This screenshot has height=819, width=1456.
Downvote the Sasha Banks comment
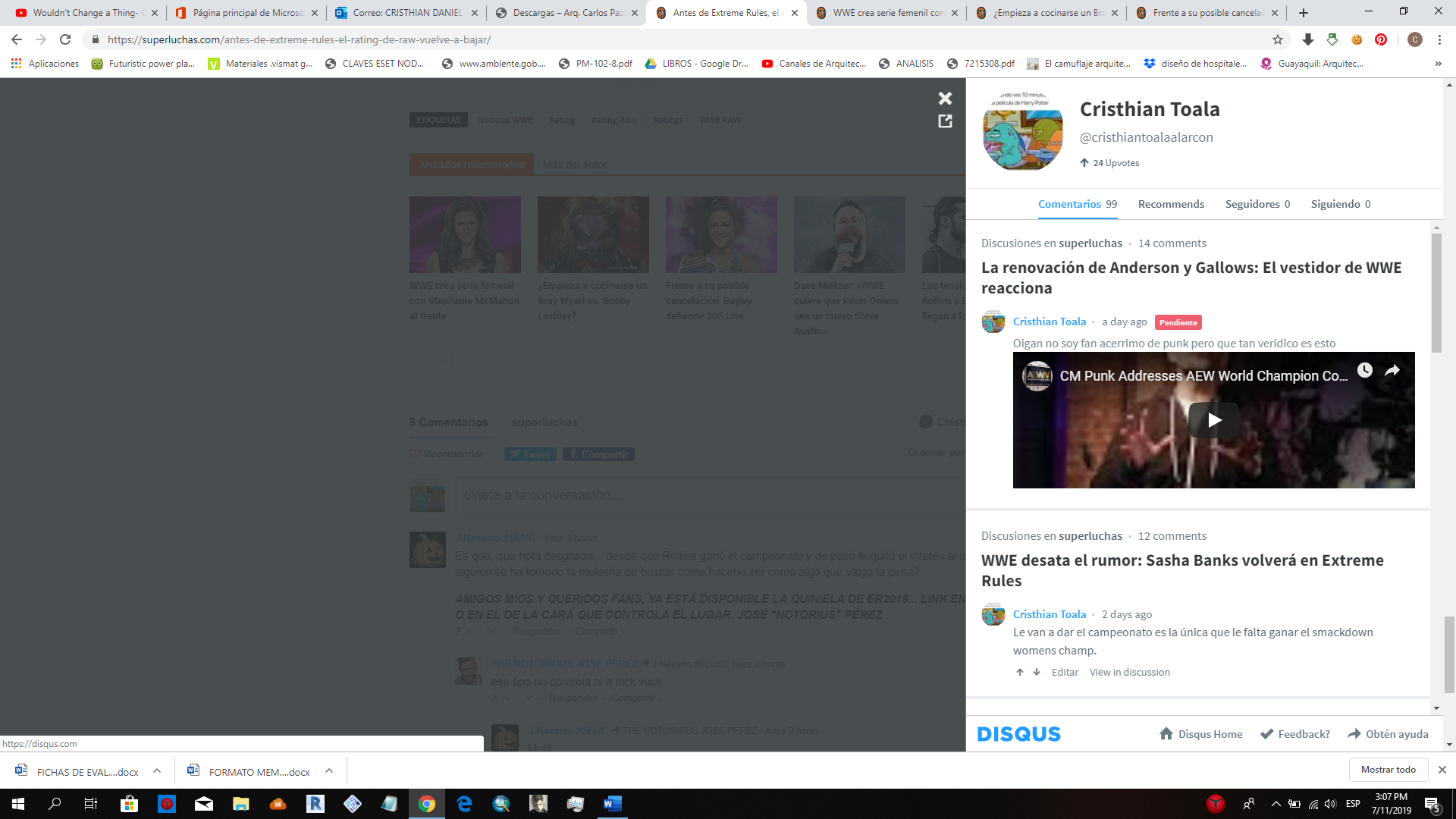1037,672
